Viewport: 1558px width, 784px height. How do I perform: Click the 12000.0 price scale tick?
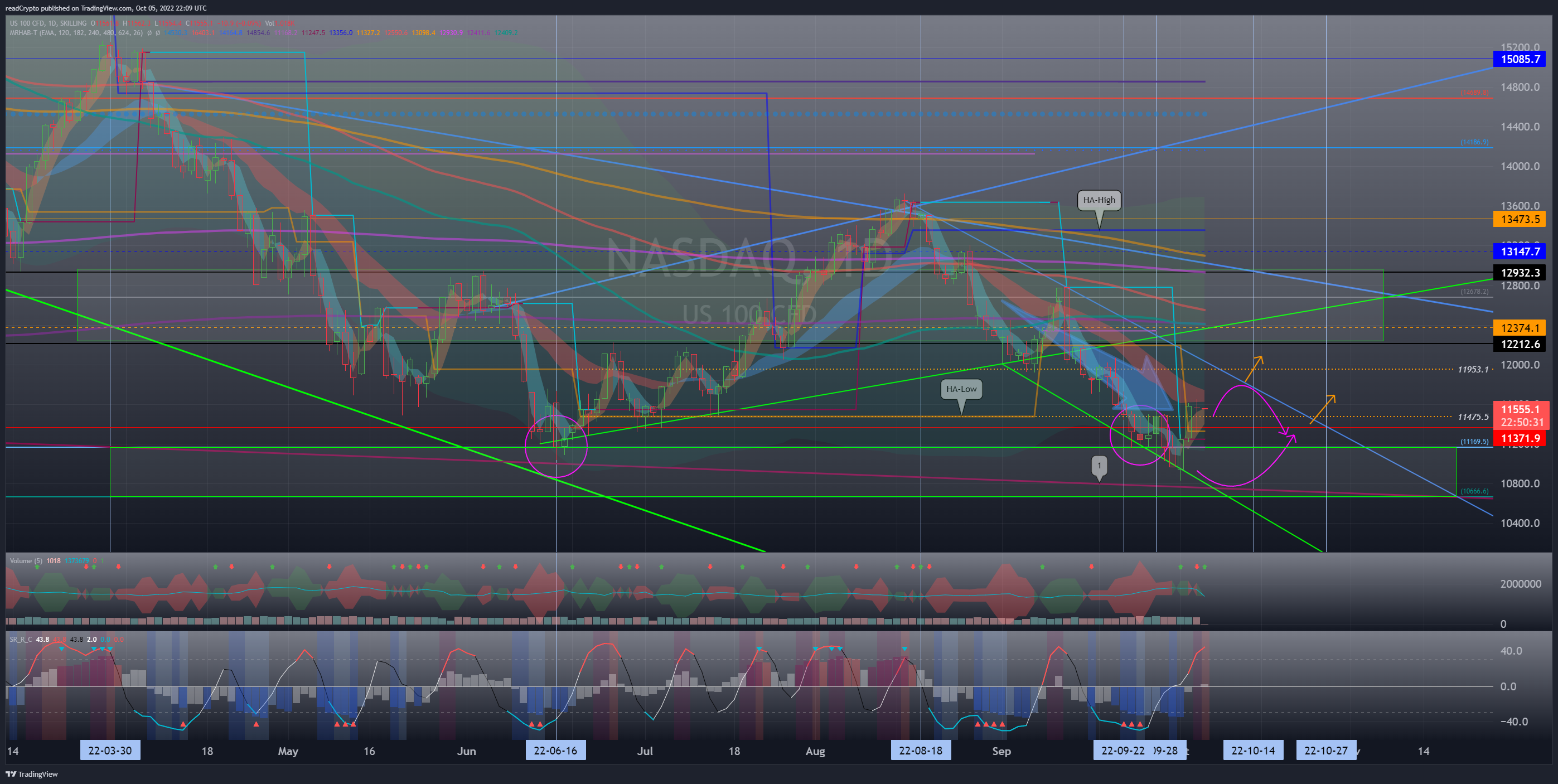[1520, 365]
